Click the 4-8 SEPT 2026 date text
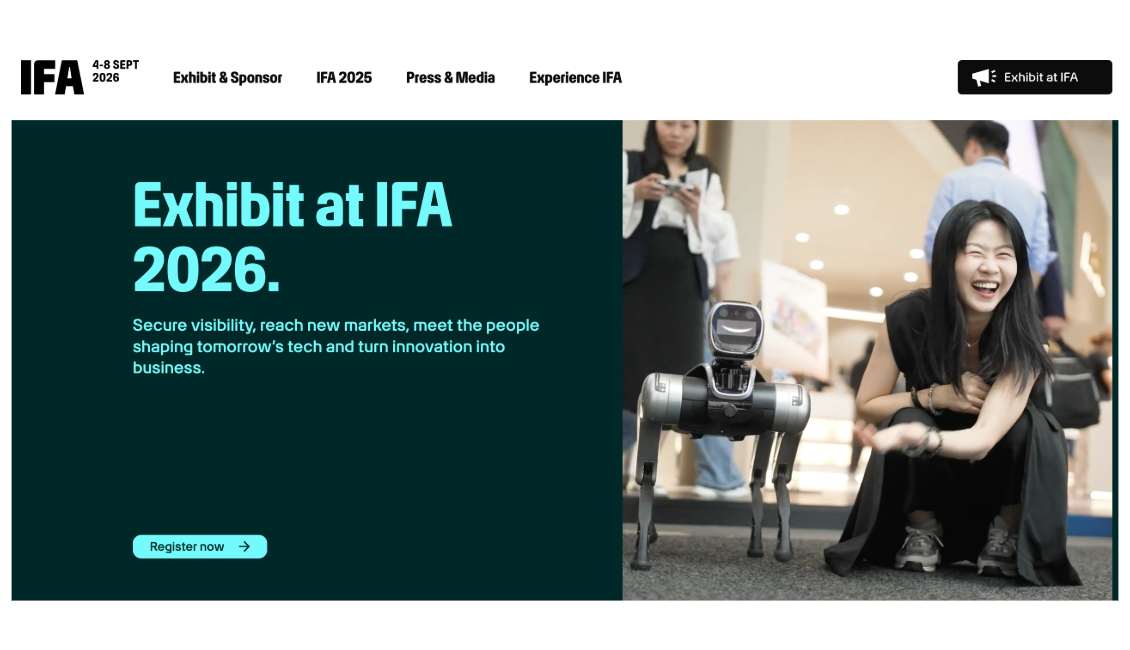Screen dimensions: 1130x650 pos(115,71)
